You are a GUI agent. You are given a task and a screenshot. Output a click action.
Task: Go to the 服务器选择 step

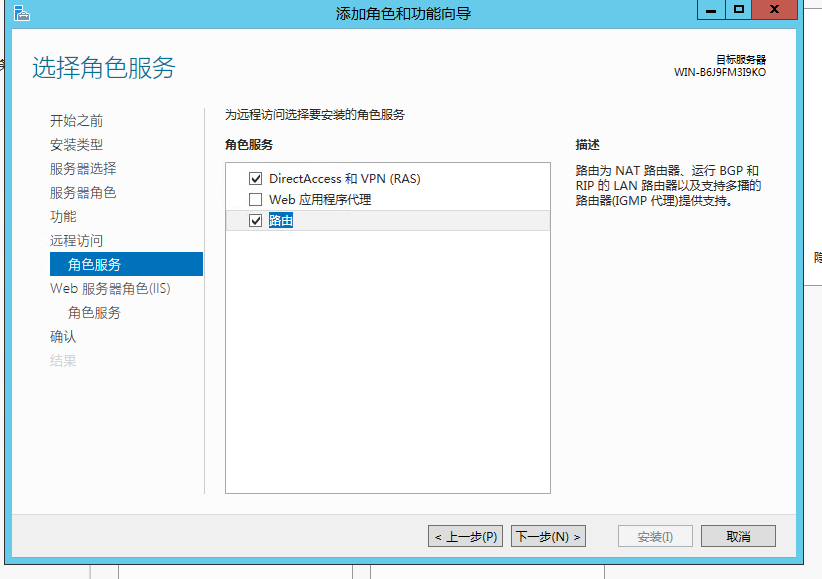83,169
